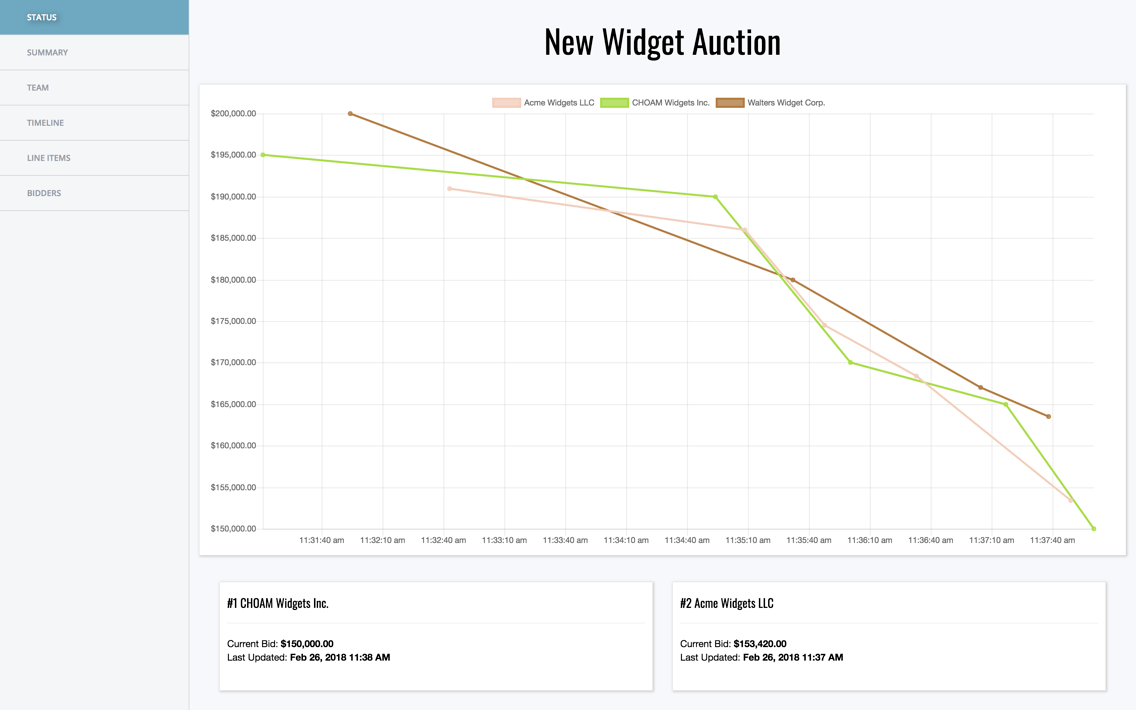
Task: Open the Status sidebar tab
Action: (94, 17)
